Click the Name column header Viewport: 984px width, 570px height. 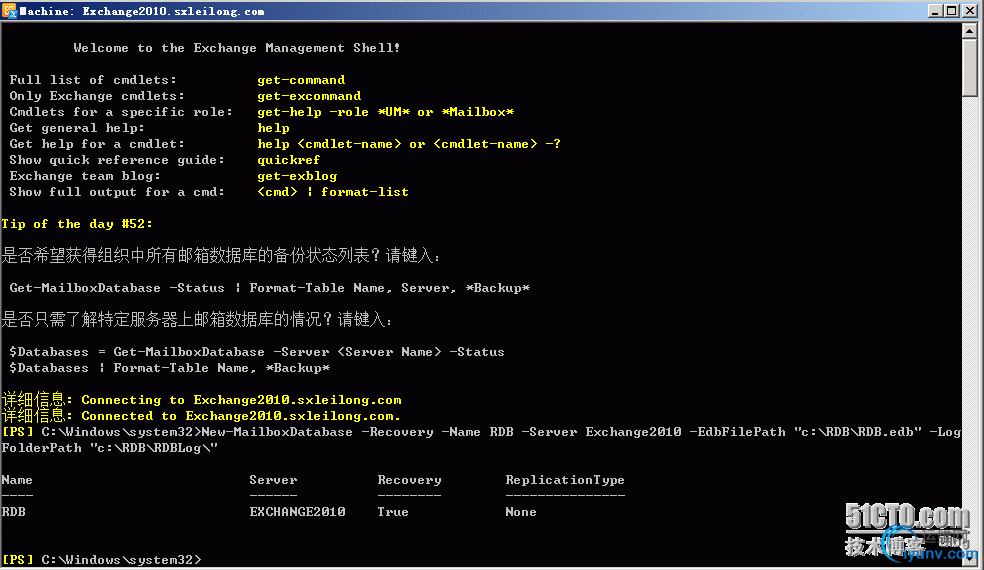point(17,480)
